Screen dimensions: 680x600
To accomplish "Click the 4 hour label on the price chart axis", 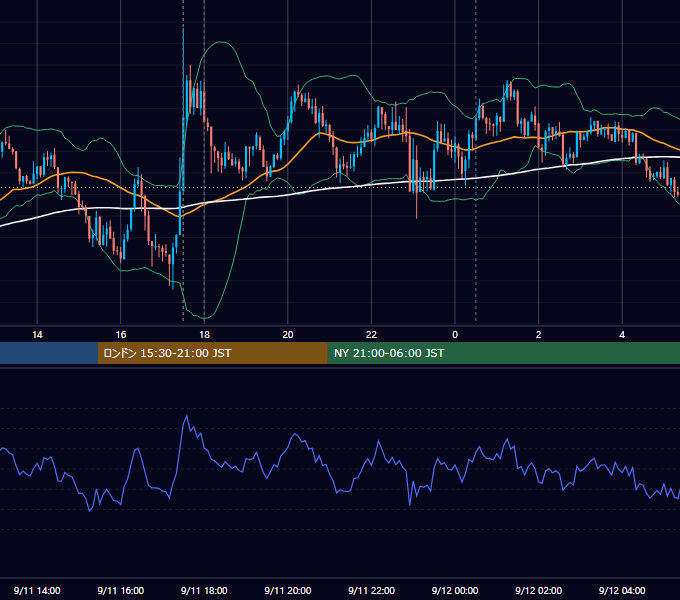I will [622, 335].
